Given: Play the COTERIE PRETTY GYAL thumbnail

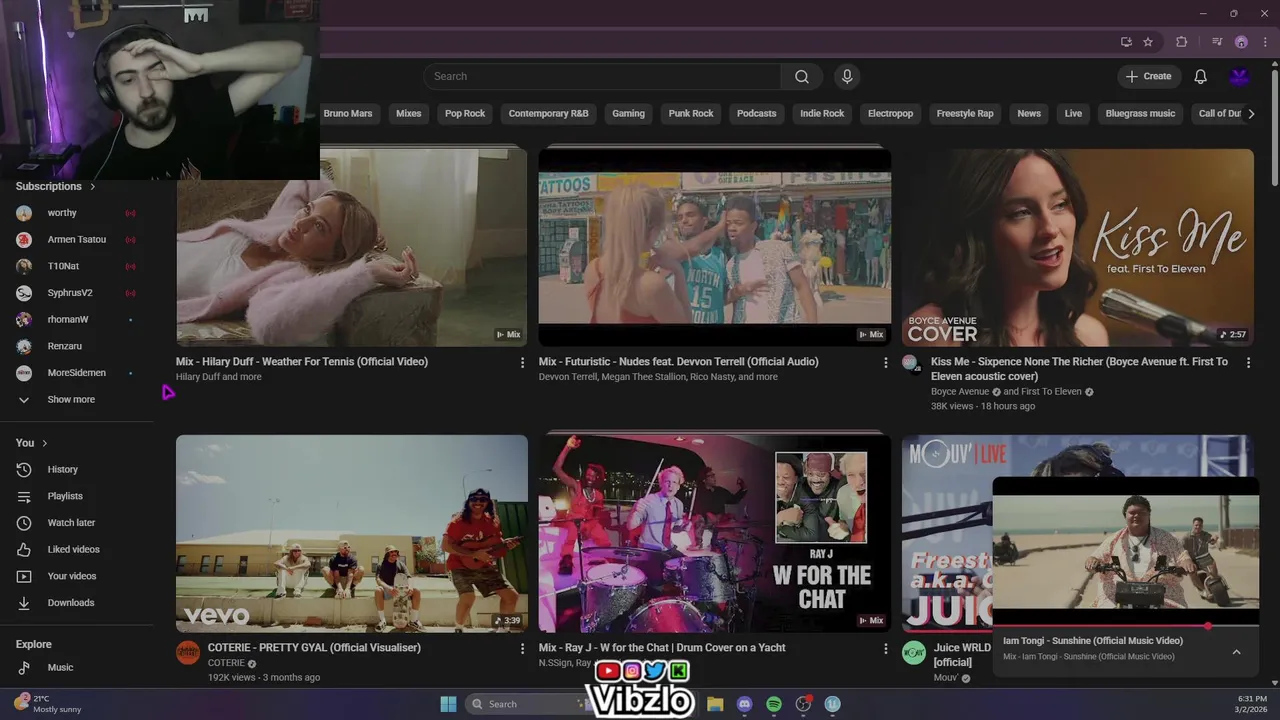Looking at the screenshot, I should [x=352, y=533].
